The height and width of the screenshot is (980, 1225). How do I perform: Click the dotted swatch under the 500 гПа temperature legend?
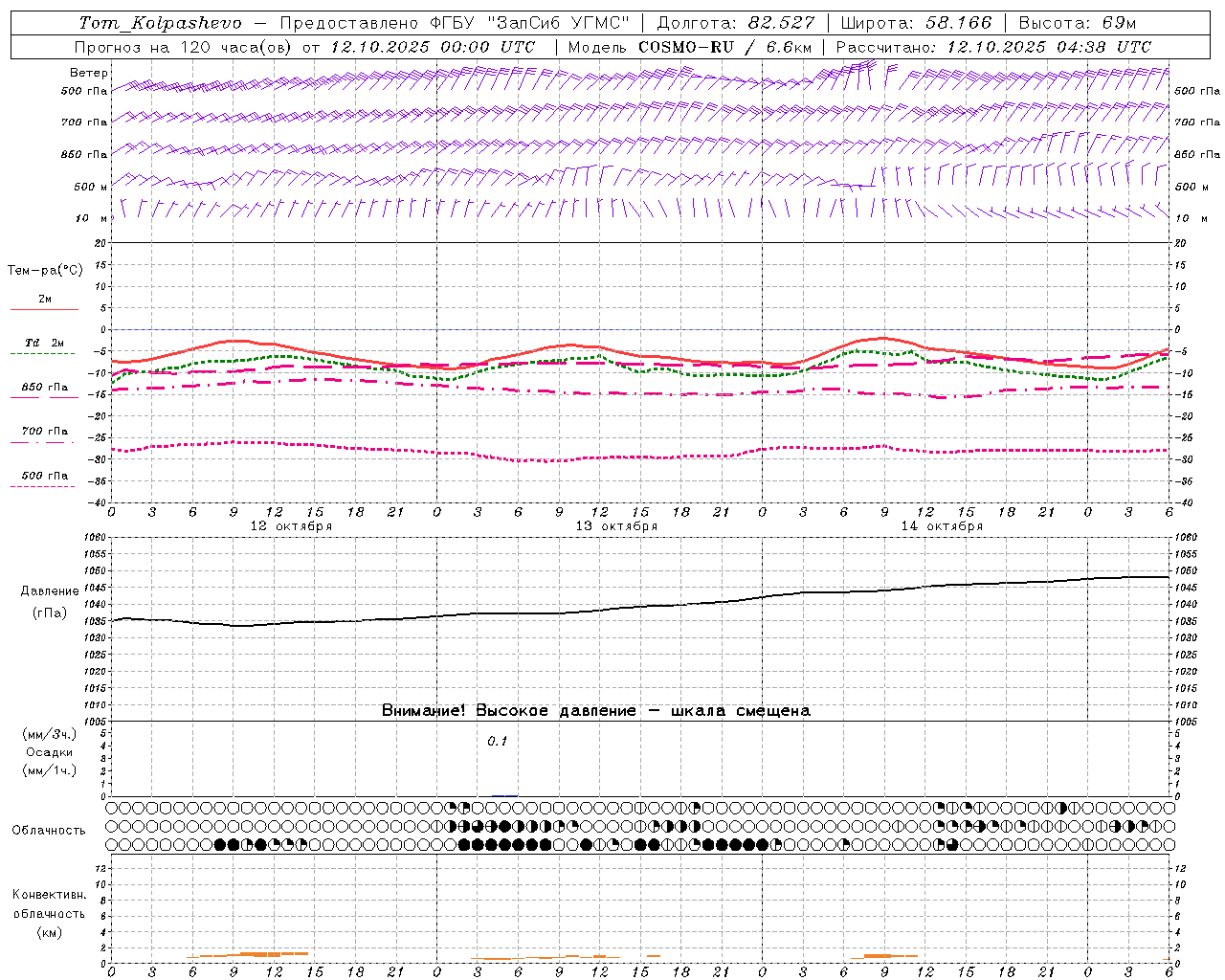coord(42,486)
